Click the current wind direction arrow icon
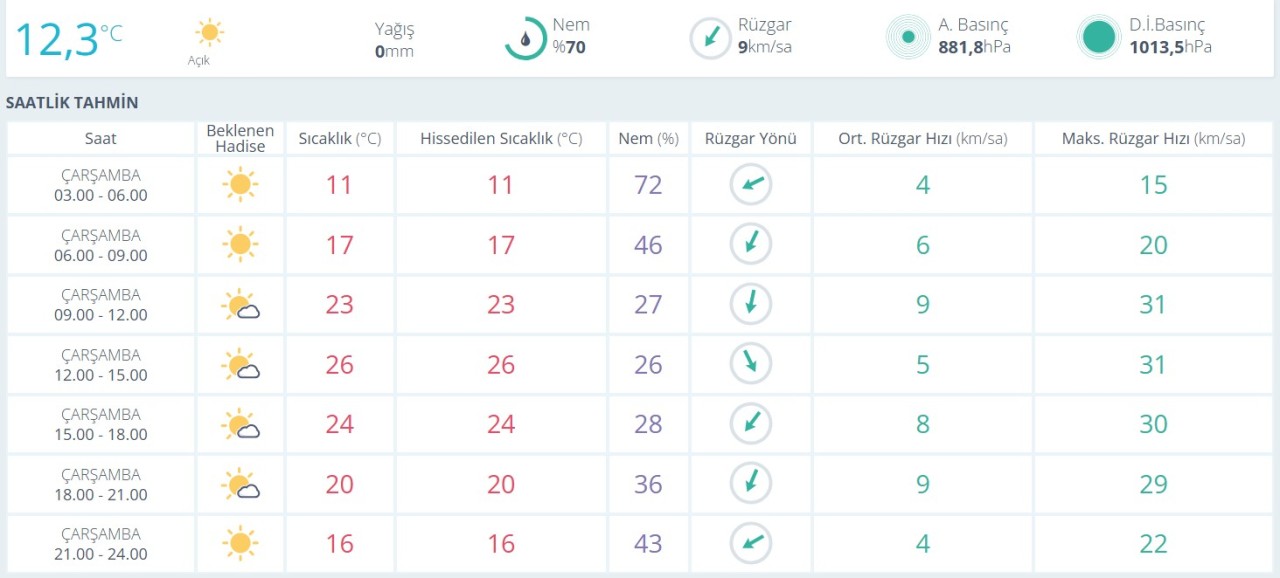 711,38
